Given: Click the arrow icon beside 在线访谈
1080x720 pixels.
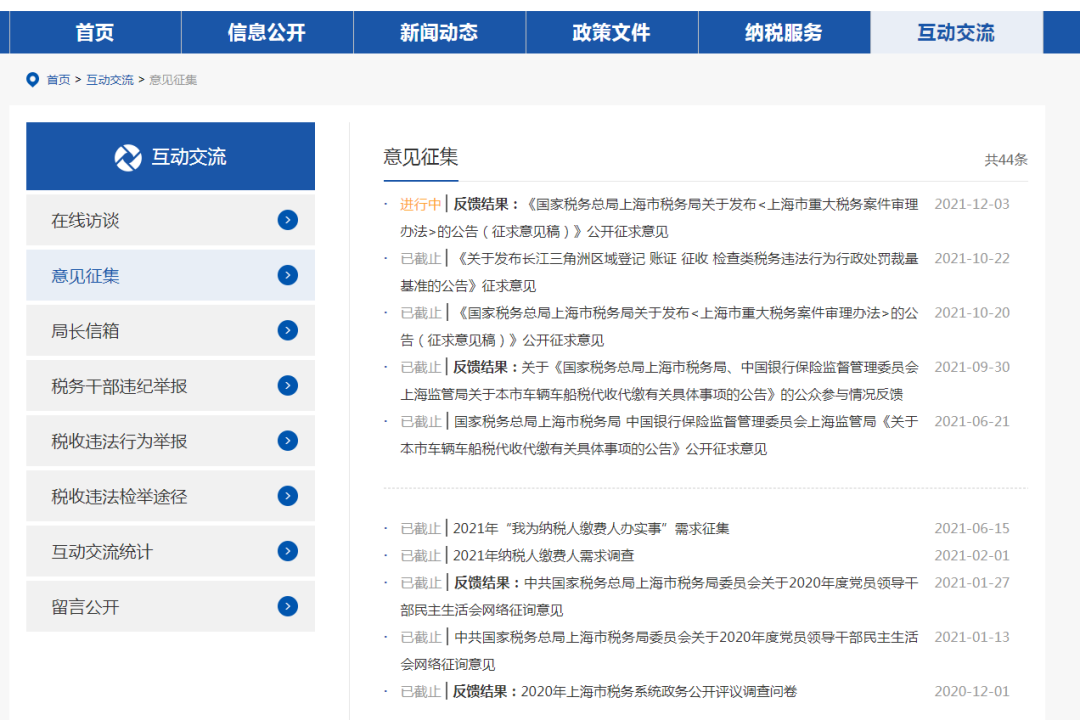Looking at the screenshot, I should tap(288, 220).
